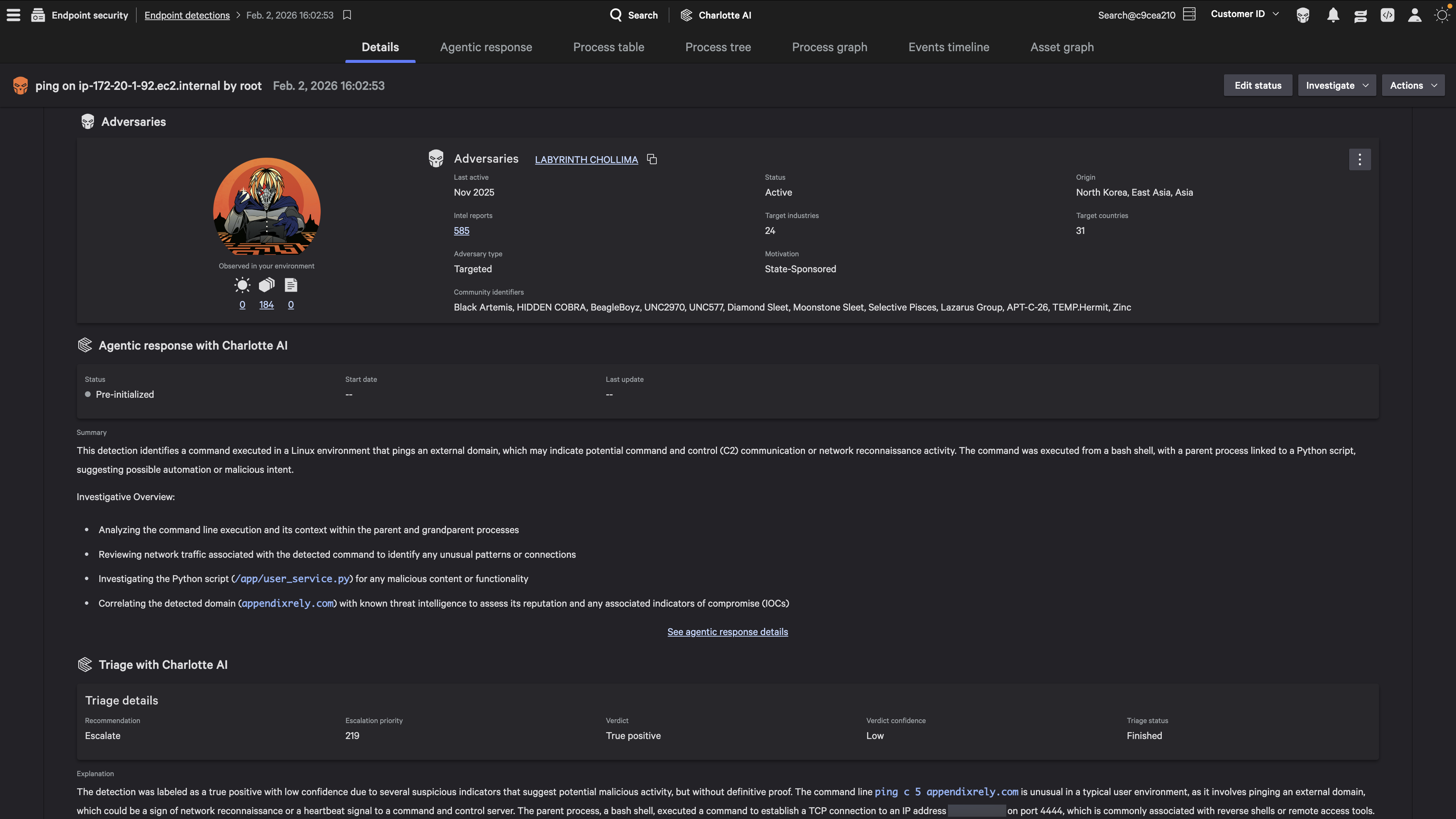Bookmark this detection page
The image size is (1456, 819).
tap(347, 15)
